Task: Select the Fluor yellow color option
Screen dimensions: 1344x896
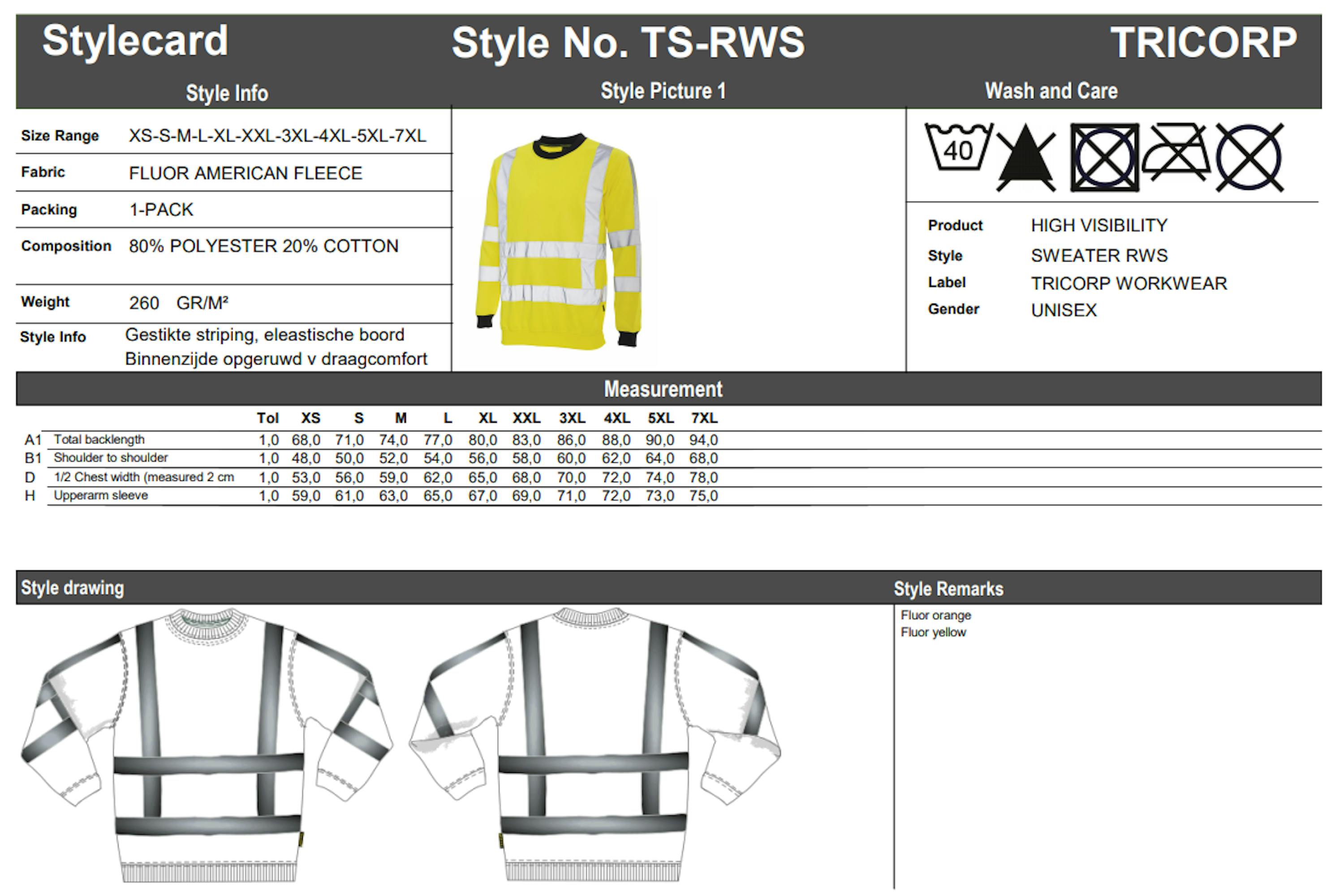Action: pos(933,633)
